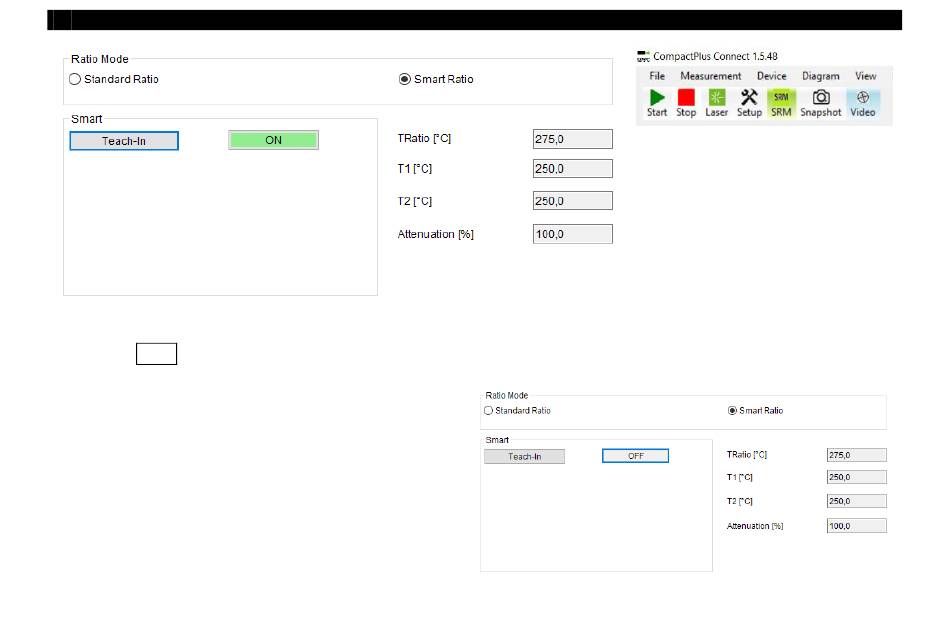Toggle the OFF button in lower panel

click(x=636, y=456)
